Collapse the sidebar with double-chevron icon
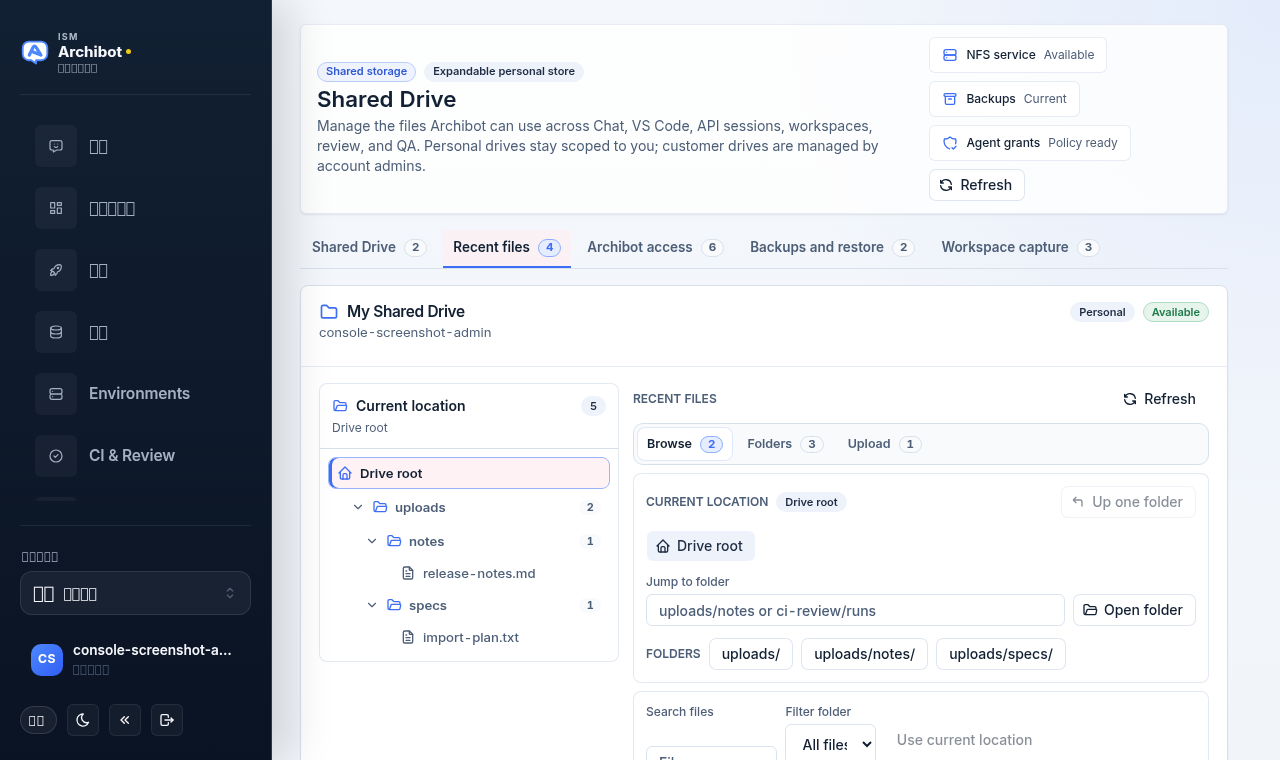Screen dimensions: 1280x760 [125, 720]
